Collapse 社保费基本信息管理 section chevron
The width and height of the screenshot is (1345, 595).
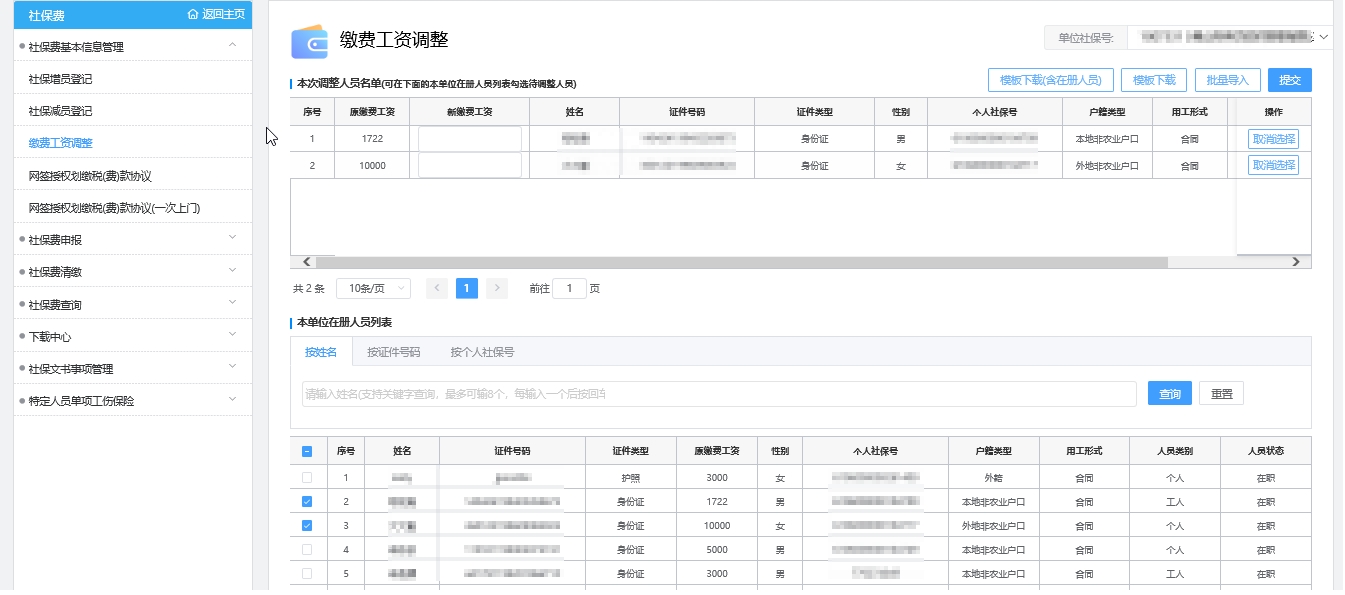[232, 45]
